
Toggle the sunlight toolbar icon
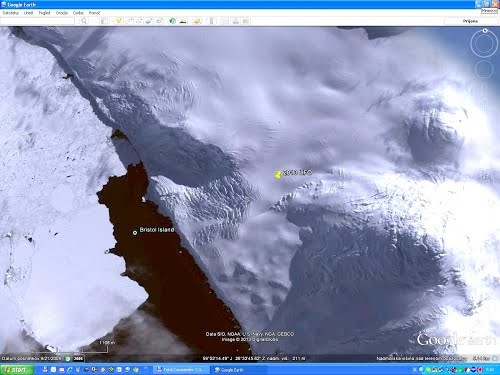point(183,21)
